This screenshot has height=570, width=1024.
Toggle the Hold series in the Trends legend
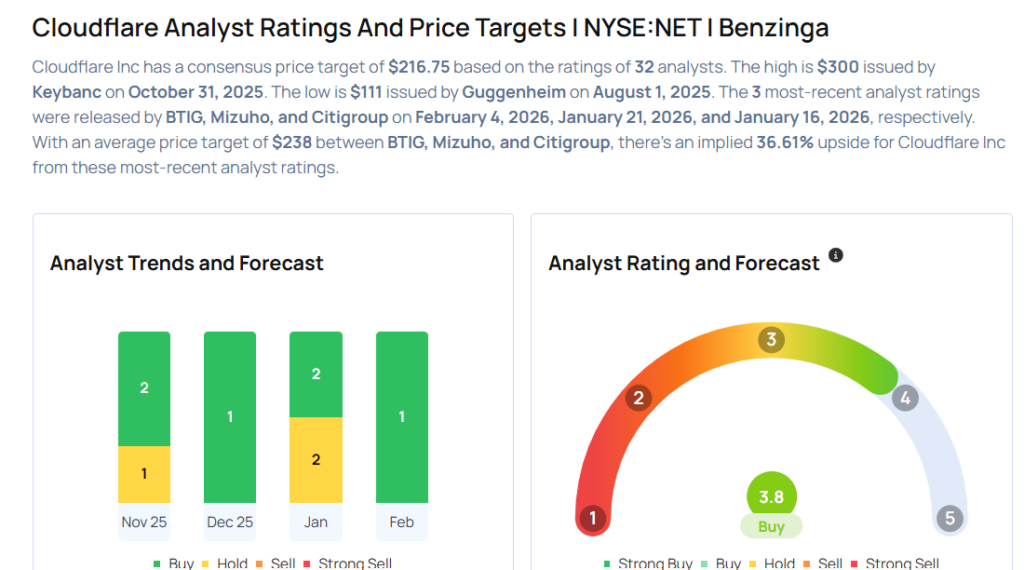(x=225, y=564)
